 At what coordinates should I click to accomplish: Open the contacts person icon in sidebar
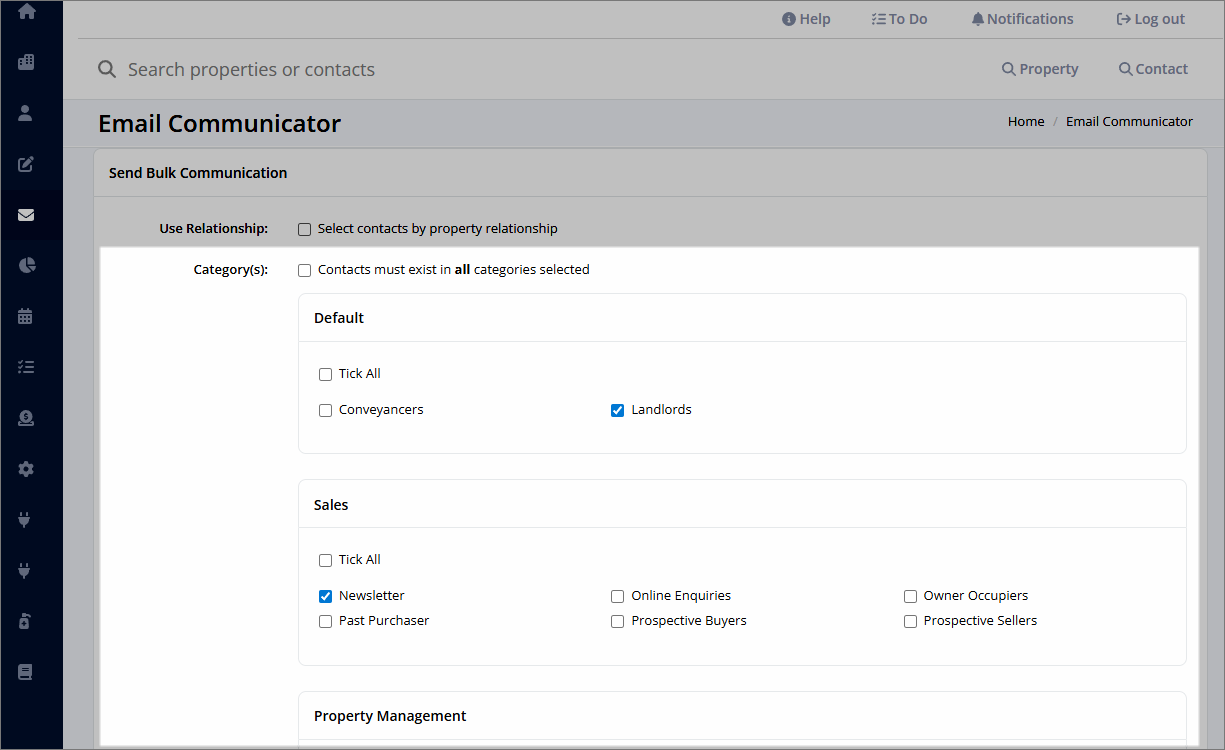tap(26, 113)
